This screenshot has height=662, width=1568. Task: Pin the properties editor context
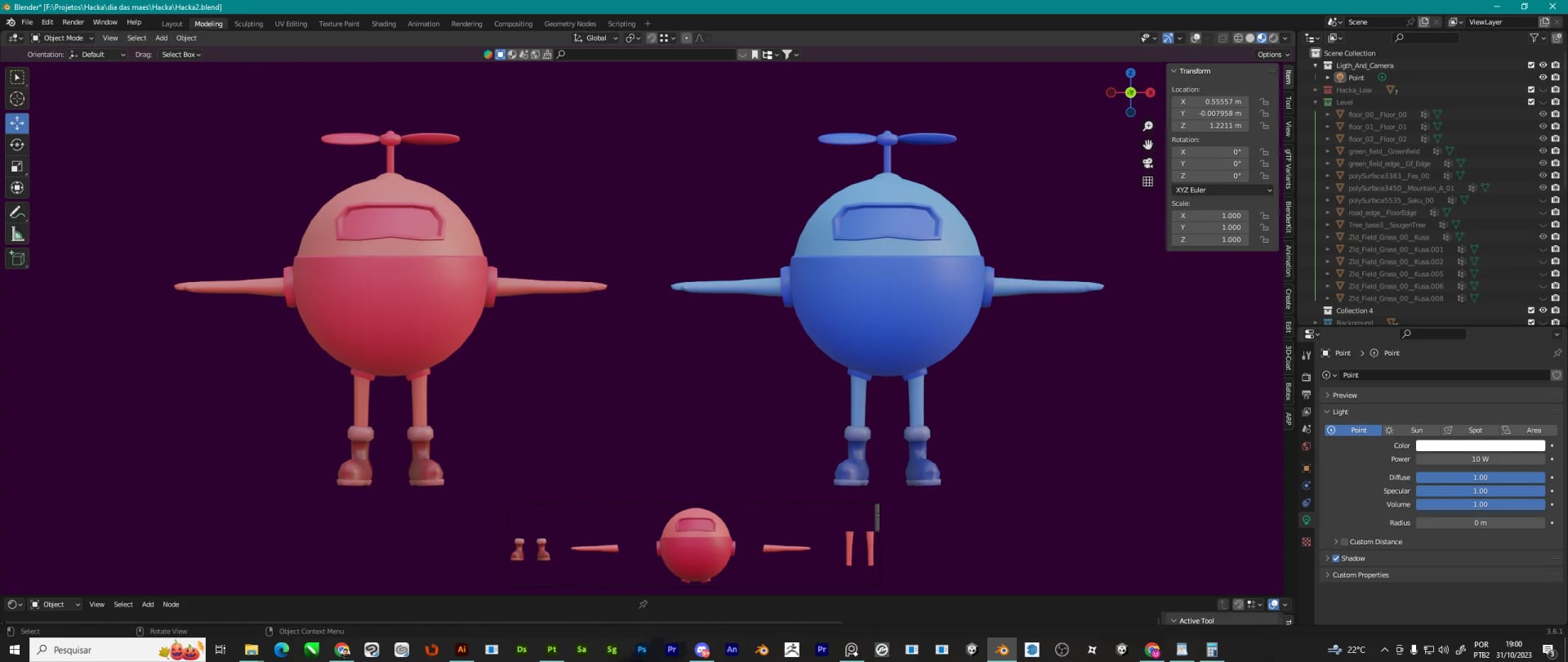click(1557, 353)
